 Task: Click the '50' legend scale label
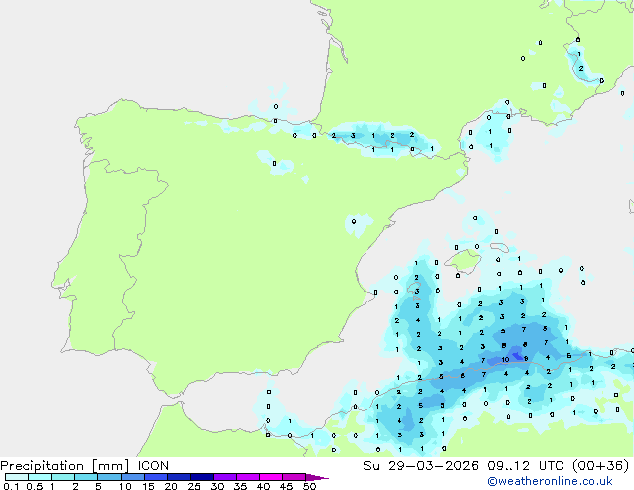[x=309, y=486]
